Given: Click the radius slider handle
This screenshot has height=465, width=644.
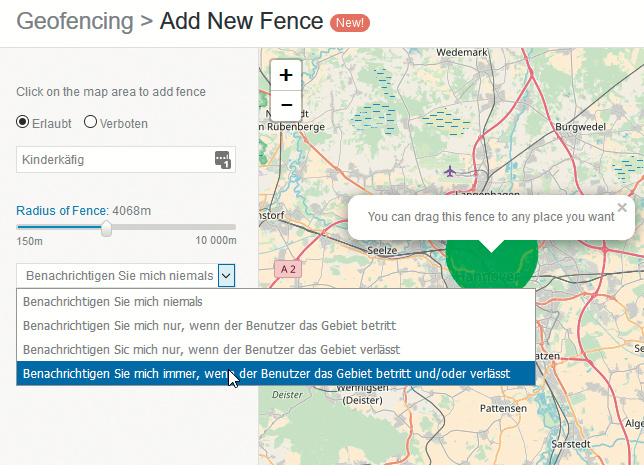Looking at the screenshot, I should pyautogui.click(x=106, y=228).
